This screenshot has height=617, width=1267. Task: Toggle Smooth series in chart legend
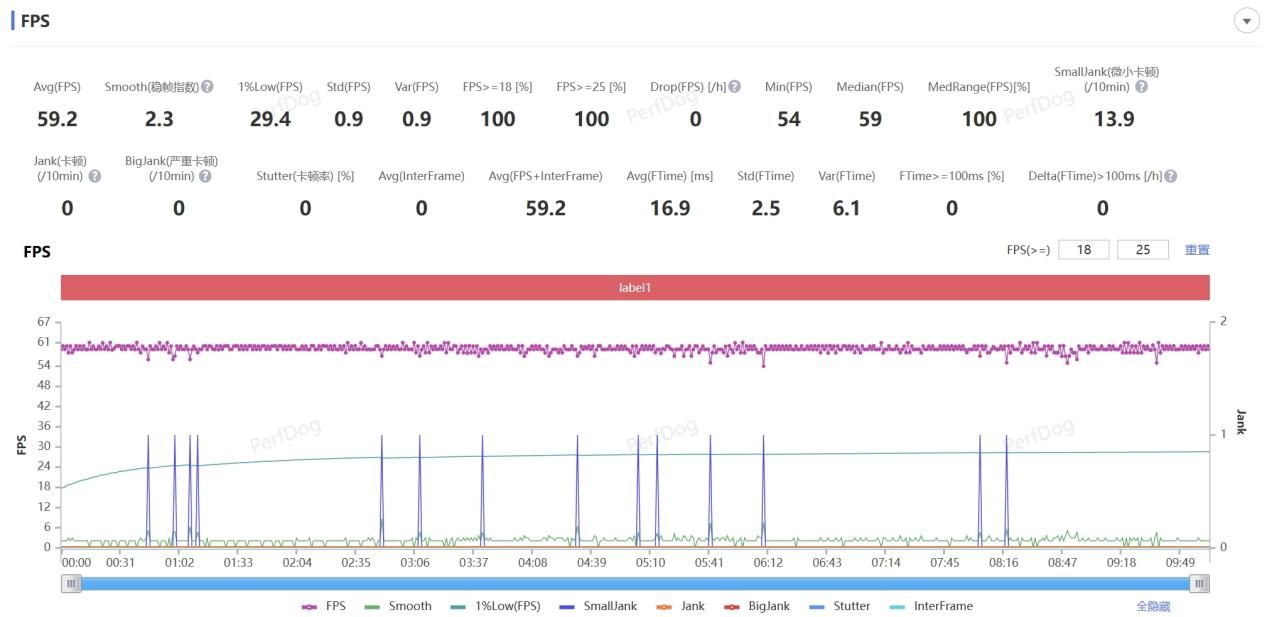pyautogui.click(x=398, y=606)
